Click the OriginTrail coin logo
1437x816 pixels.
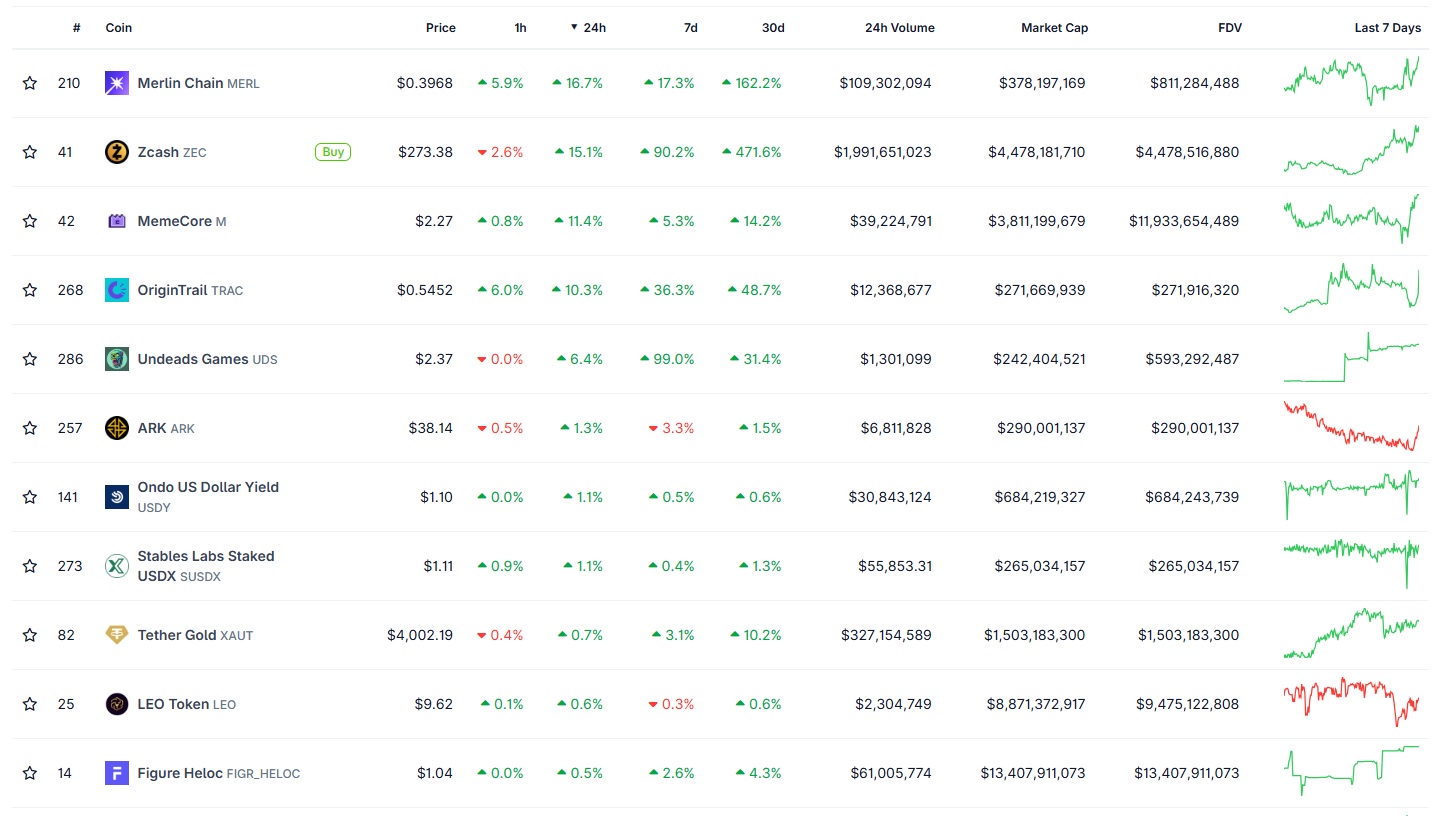click(117, 290)
